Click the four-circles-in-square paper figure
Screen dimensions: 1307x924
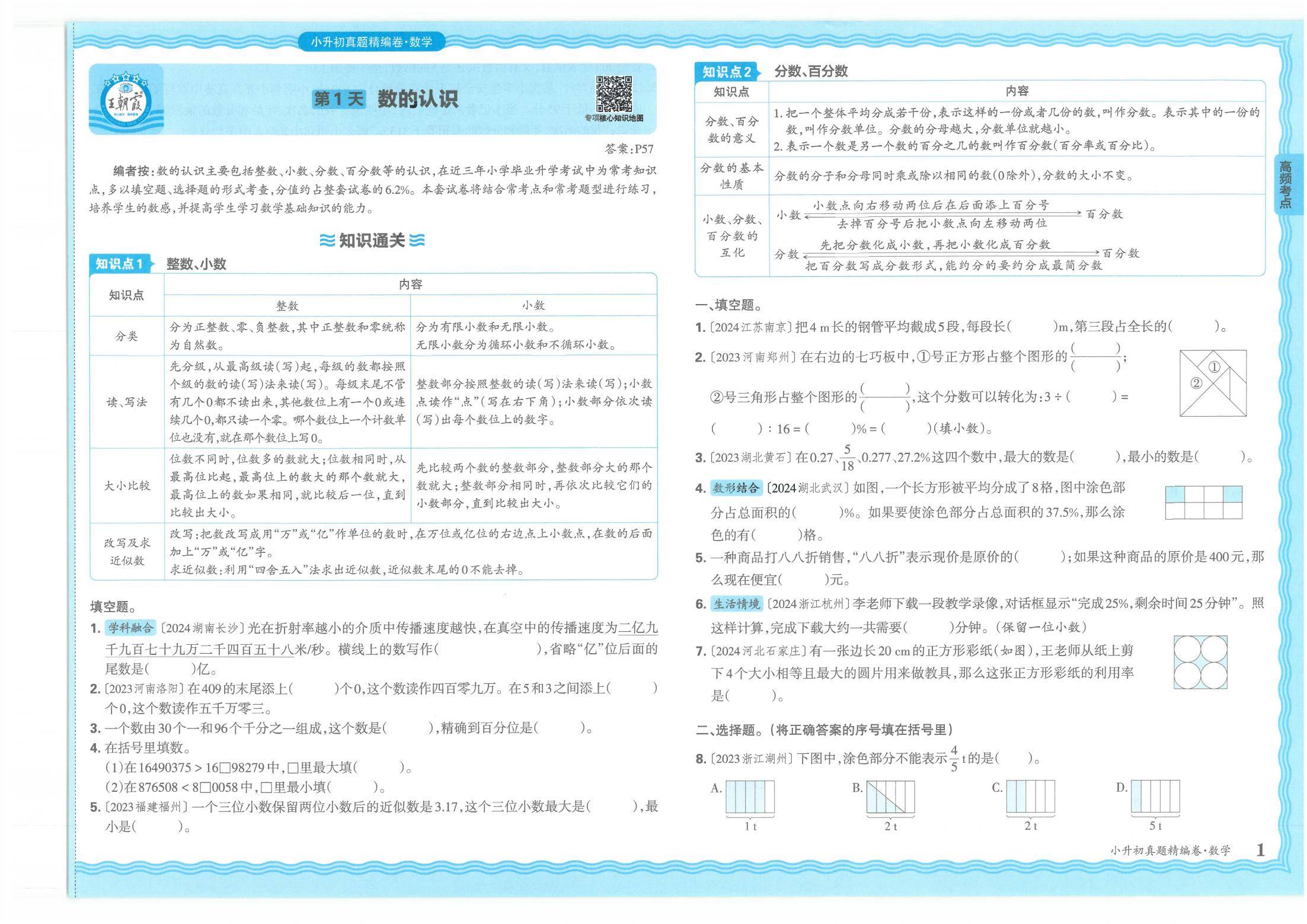[x=1200, y=662]
